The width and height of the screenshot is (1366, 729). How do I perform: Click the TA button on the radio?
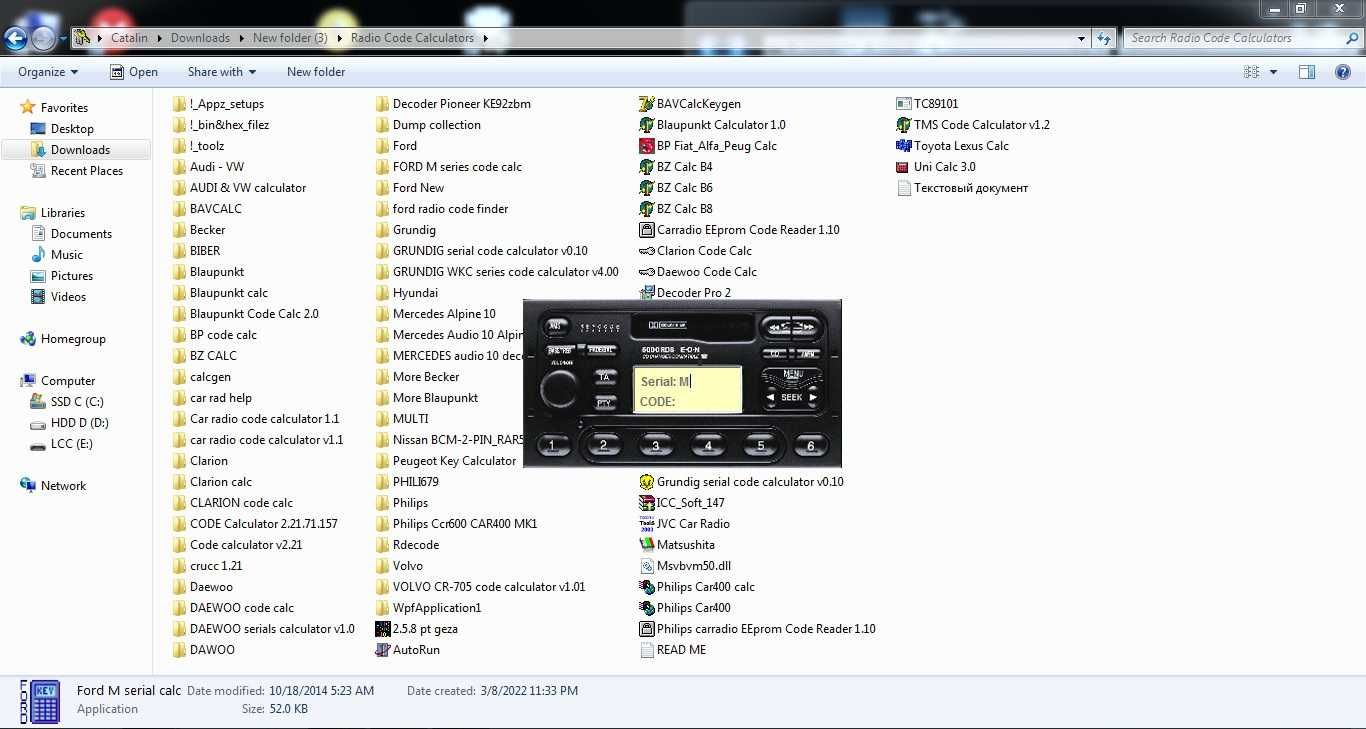(604, 378)
